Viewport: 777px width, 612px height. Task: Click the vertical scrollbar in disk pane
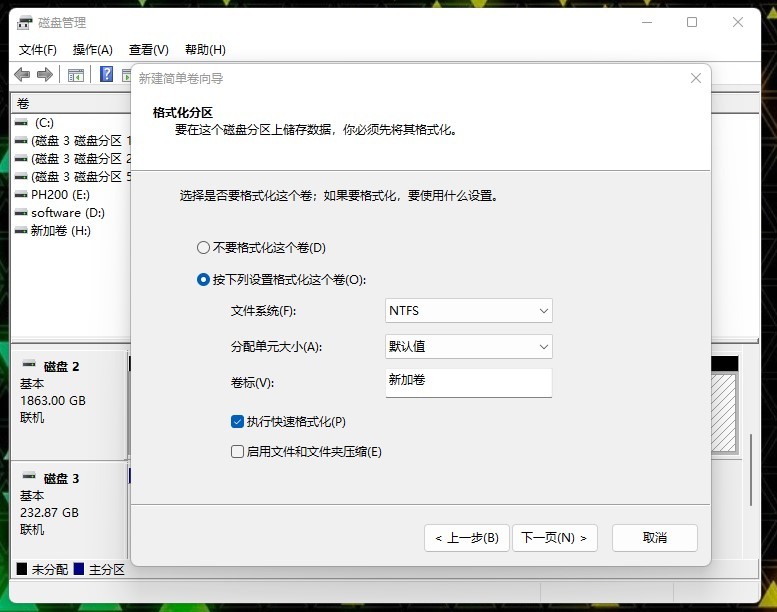(x=751, y=470)
